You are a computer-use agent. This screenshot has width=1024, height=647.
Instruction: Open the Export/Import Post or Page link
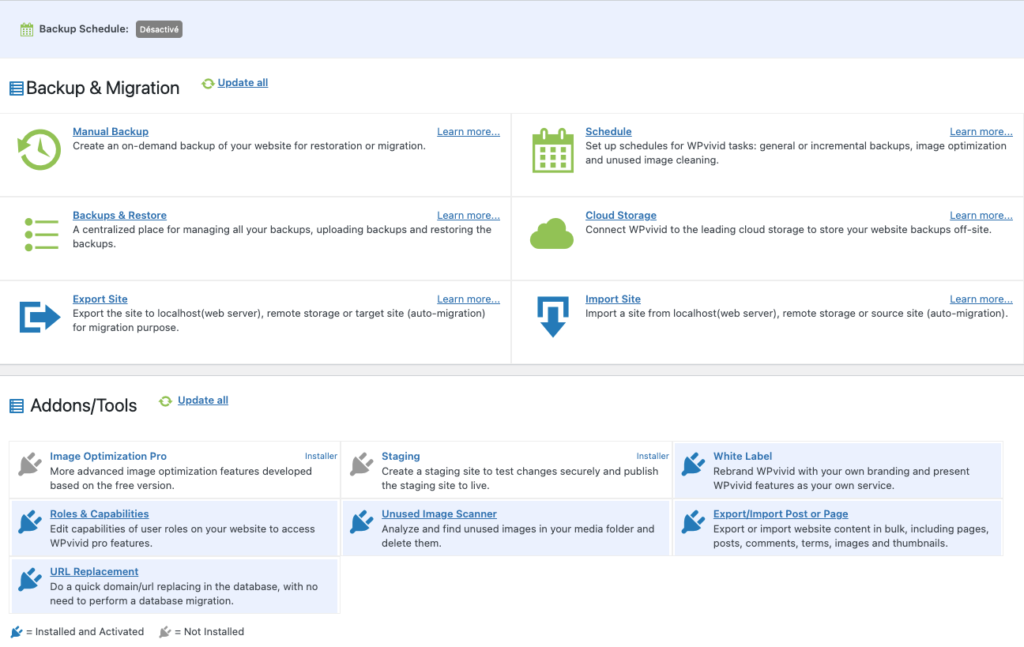coord(780,514)
